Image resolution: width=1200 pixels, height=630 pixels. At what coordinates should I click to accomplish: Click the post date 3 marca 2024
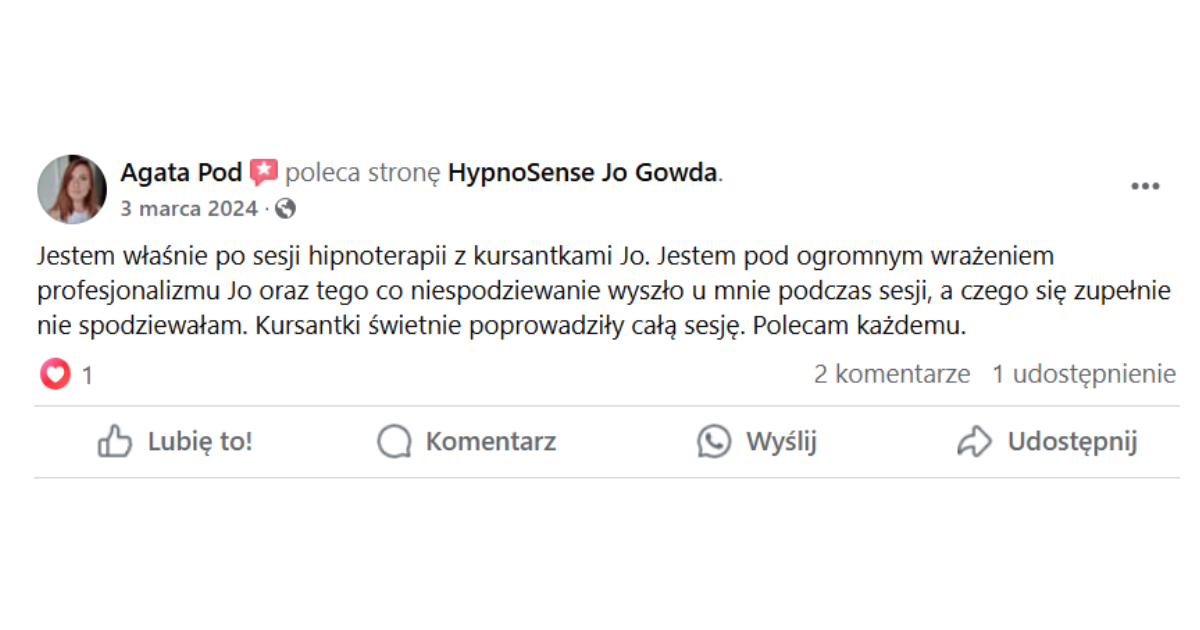pyautogui.click(x=189, y=209)
